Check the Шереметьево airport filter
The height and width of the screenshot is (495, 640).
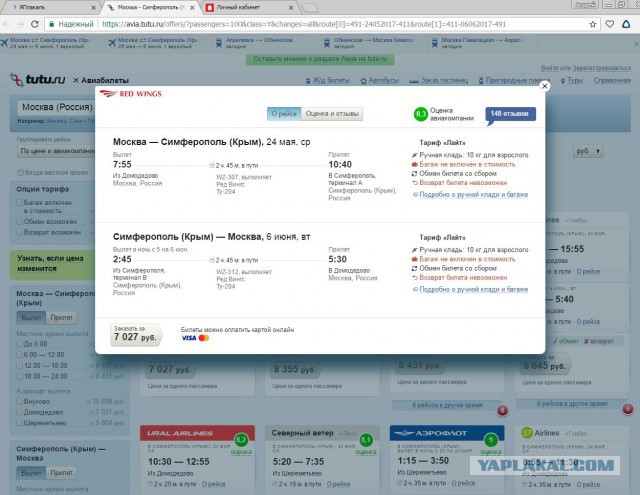click(19, 423)
